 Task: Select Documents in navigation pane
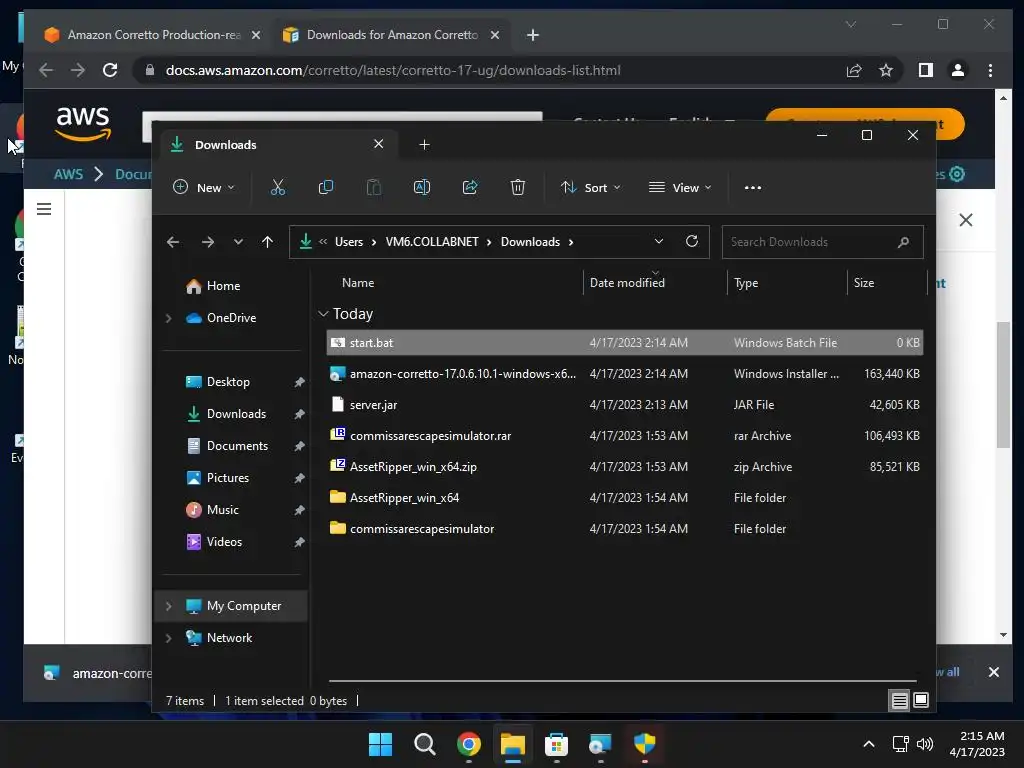pos(237,446)
